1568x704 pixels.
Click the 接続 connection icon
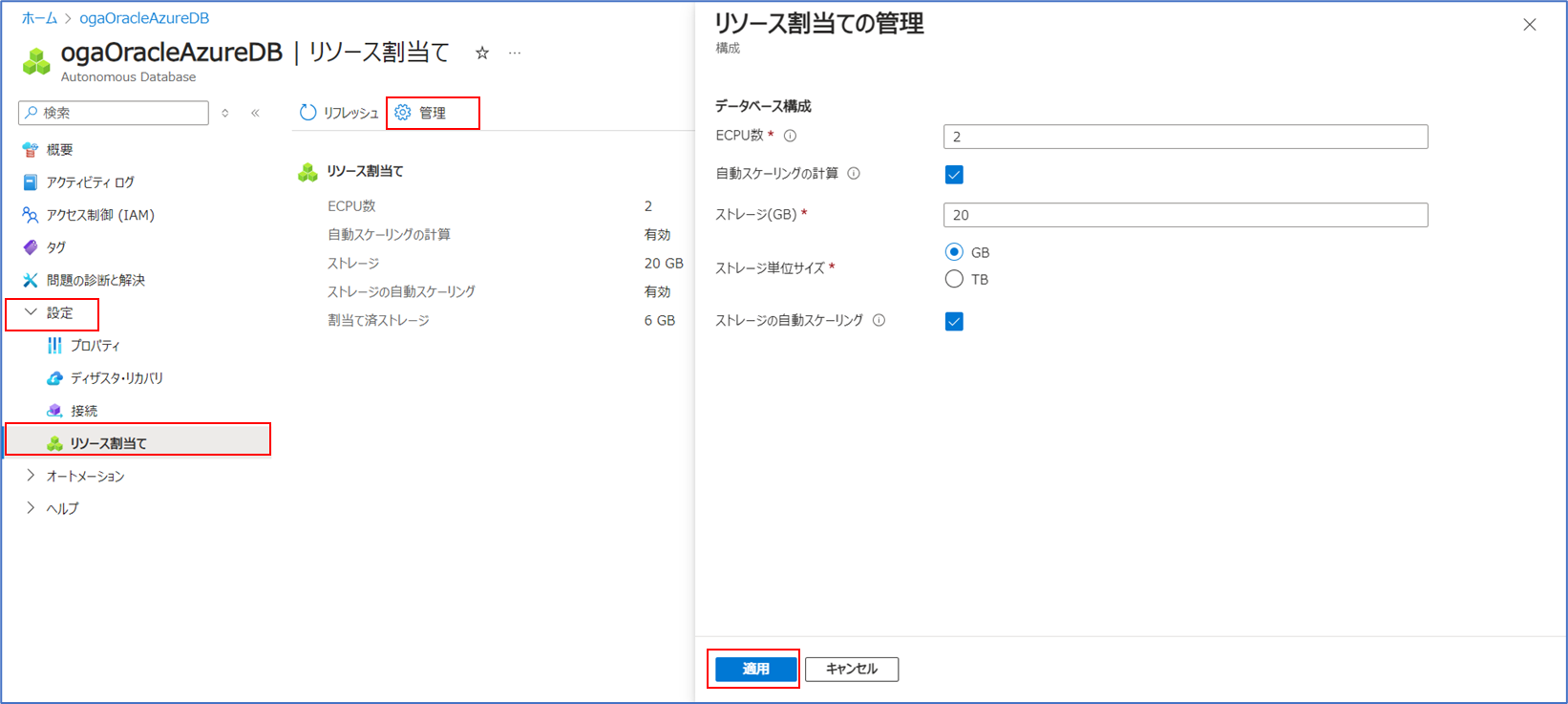pos(54,411)
